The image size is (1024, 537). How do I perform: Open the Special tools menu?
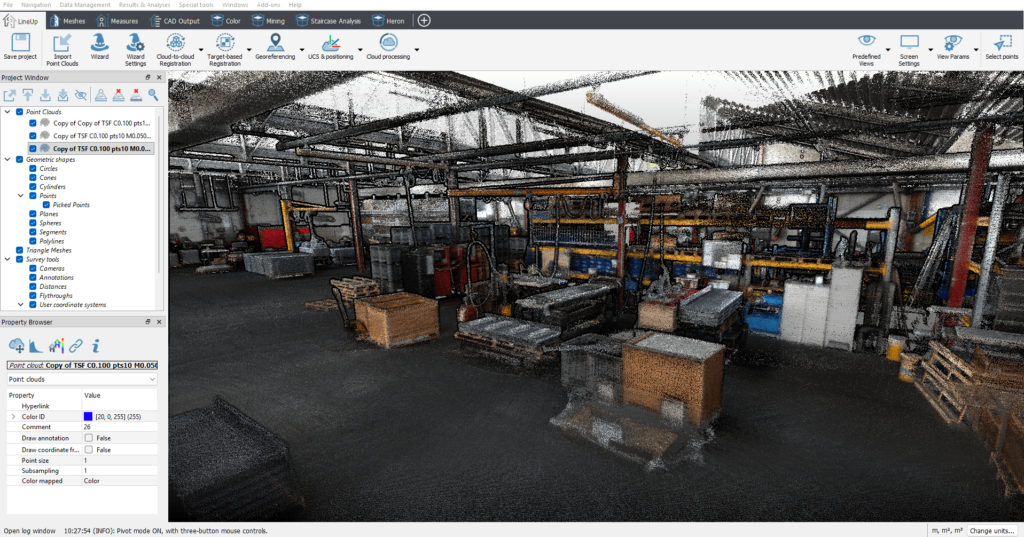coord(196,5)
